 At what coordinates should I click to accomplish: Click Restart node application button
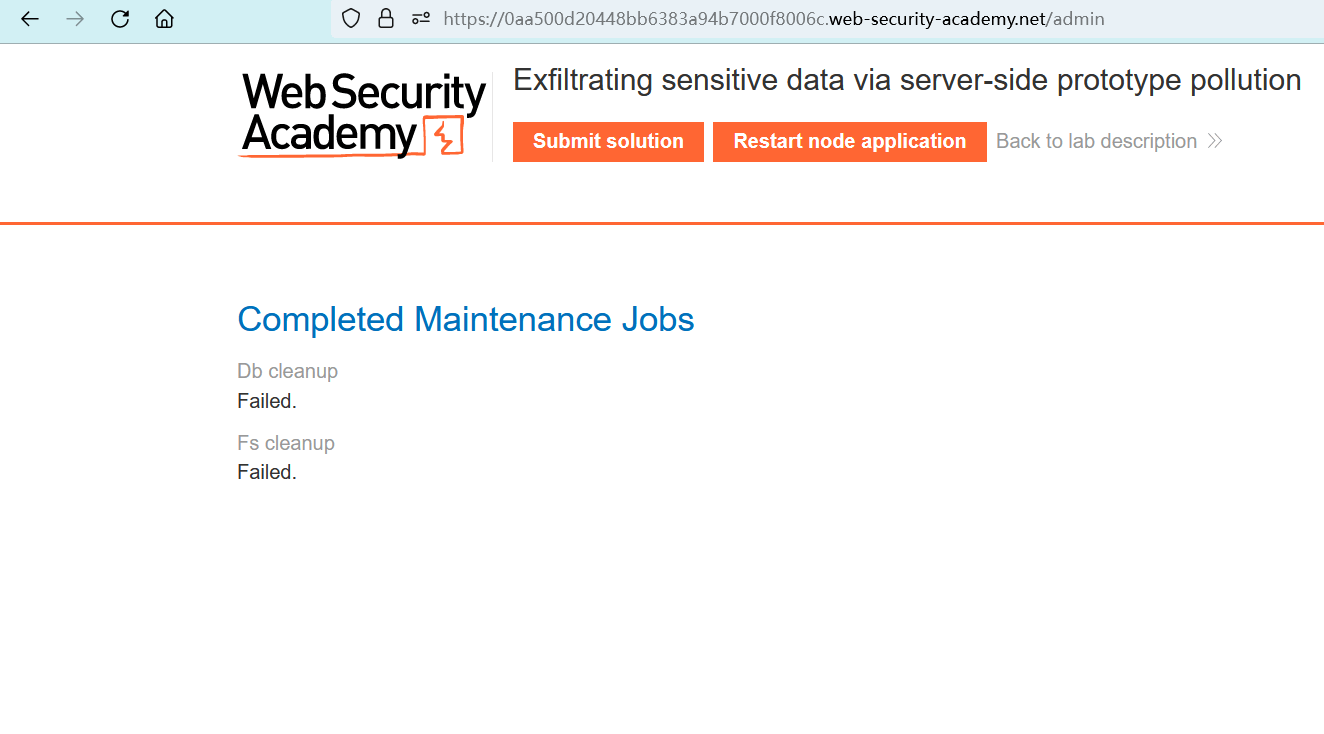pyautogui.click(x=849, y=141)
